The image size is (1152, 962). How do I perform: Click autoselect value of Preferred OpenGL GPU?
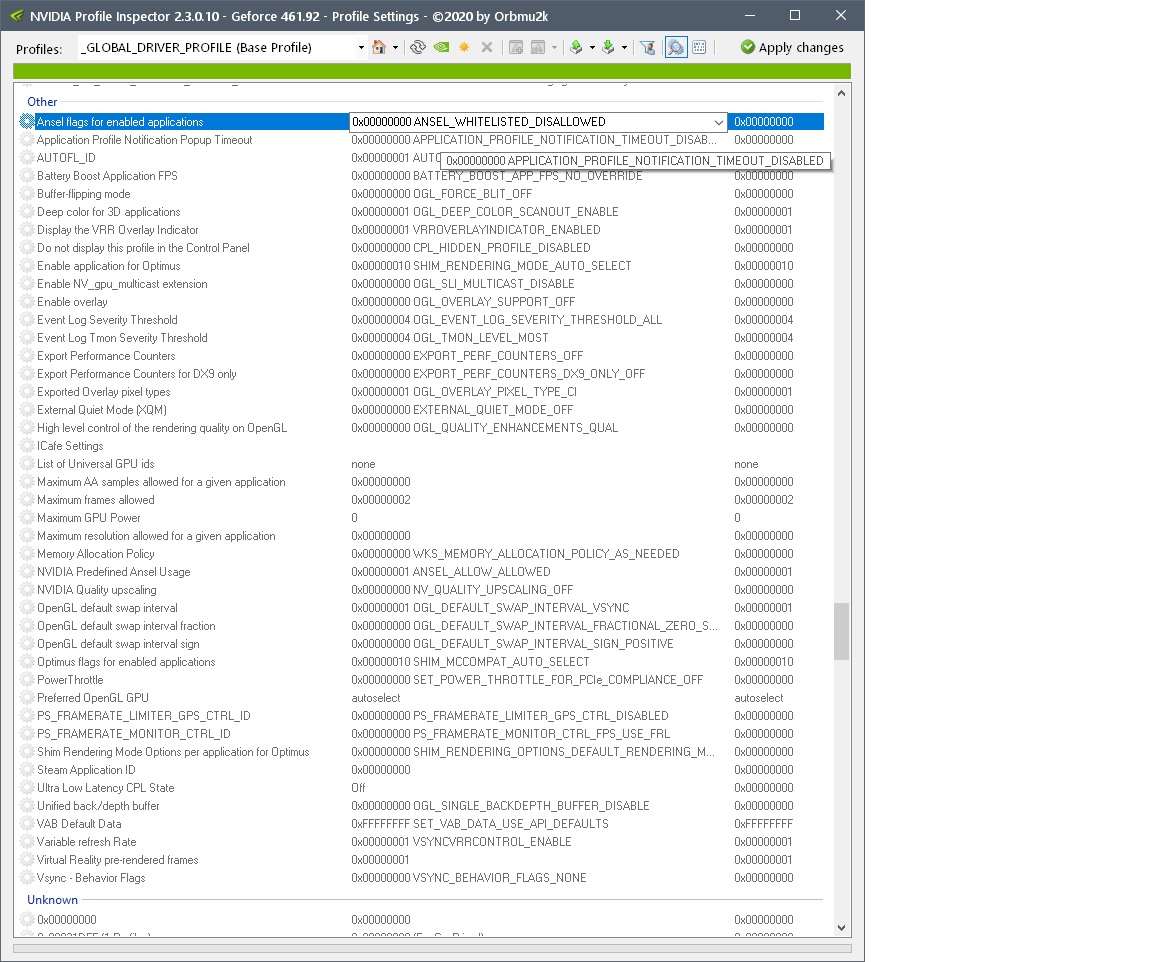[375, 698]
